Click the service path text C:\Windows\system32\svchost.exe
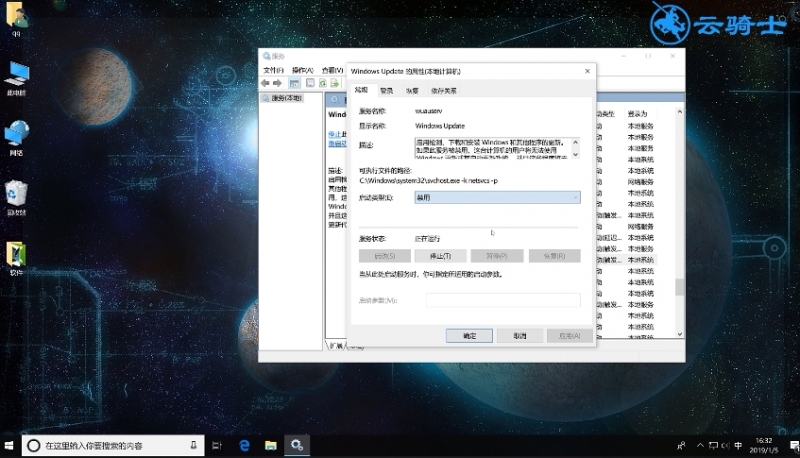 (428, 181)
